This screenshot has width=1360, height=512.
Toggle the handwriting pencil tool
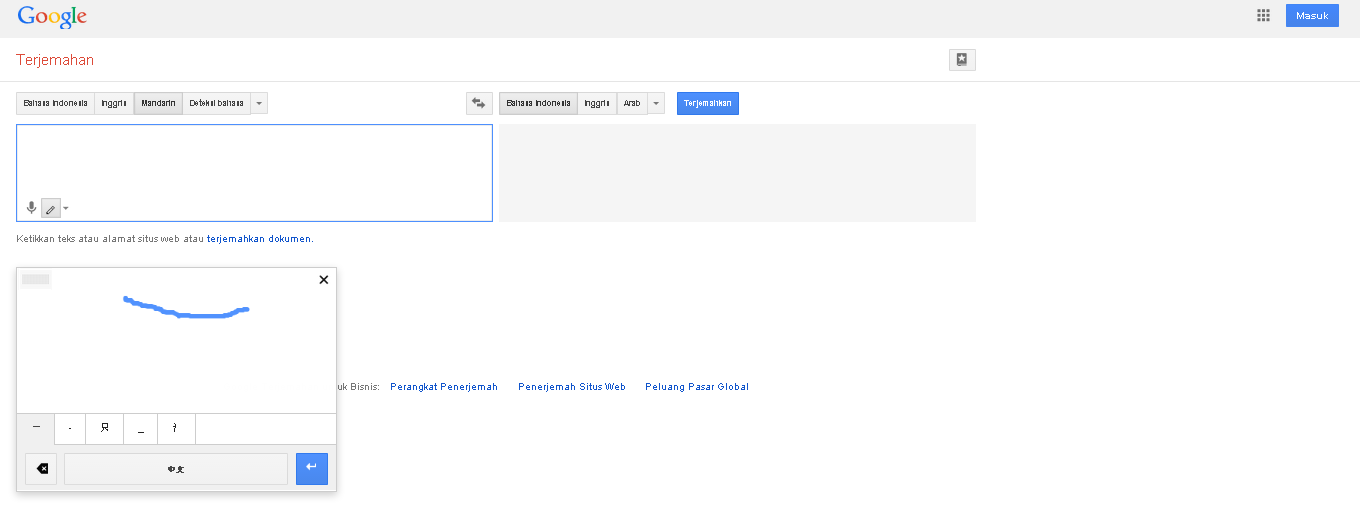(50, 208)
